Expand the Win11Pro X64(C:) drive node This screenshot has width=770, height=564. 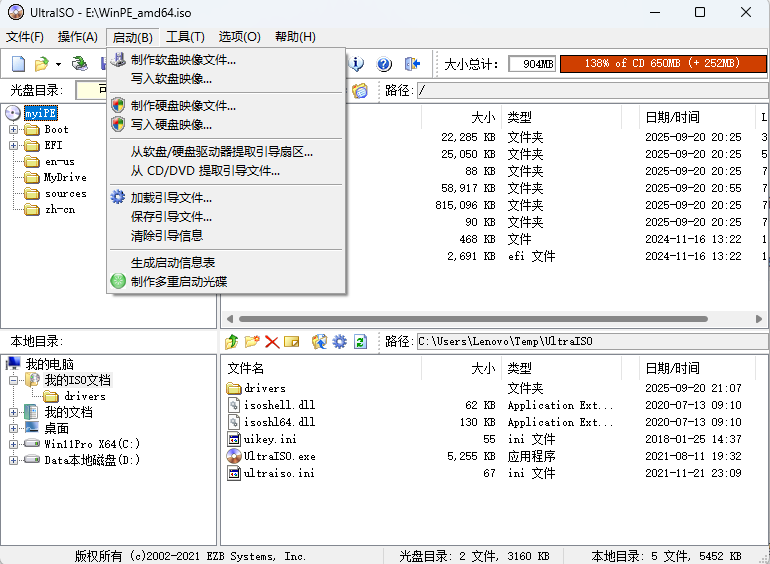[13, 444]
